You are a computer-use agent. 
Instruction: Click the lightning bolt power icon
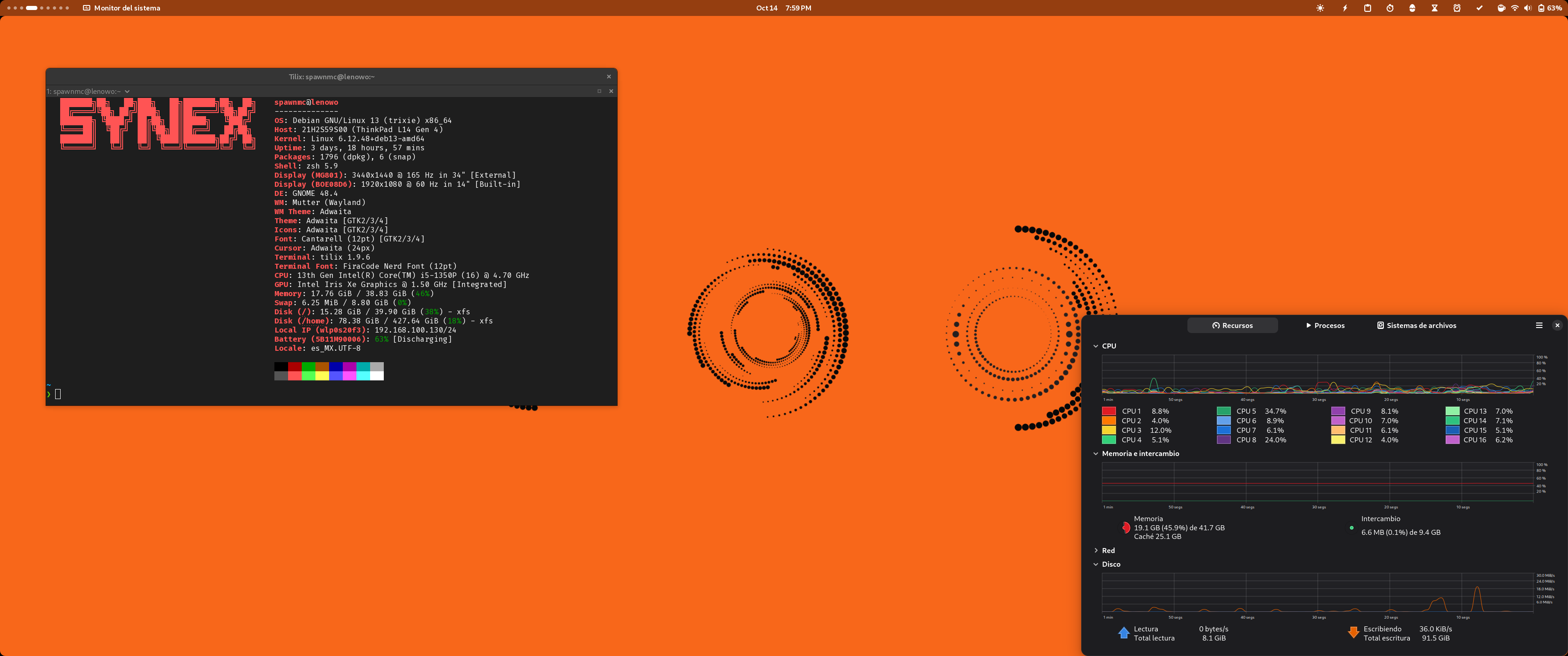(x=1345, y=8)
